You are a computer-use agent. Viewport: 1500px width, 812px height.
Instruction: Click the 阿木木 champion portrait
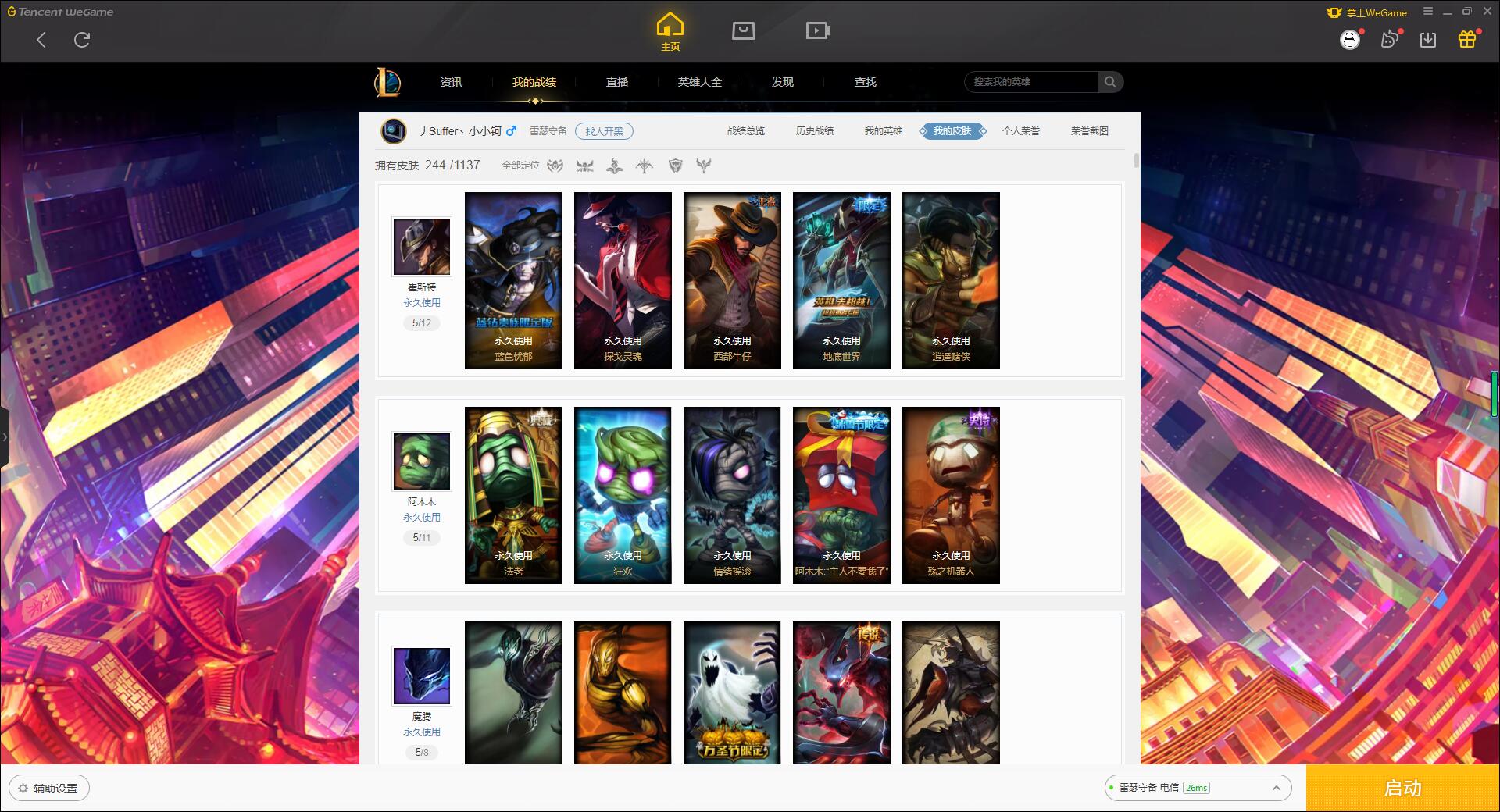point(422,461)
